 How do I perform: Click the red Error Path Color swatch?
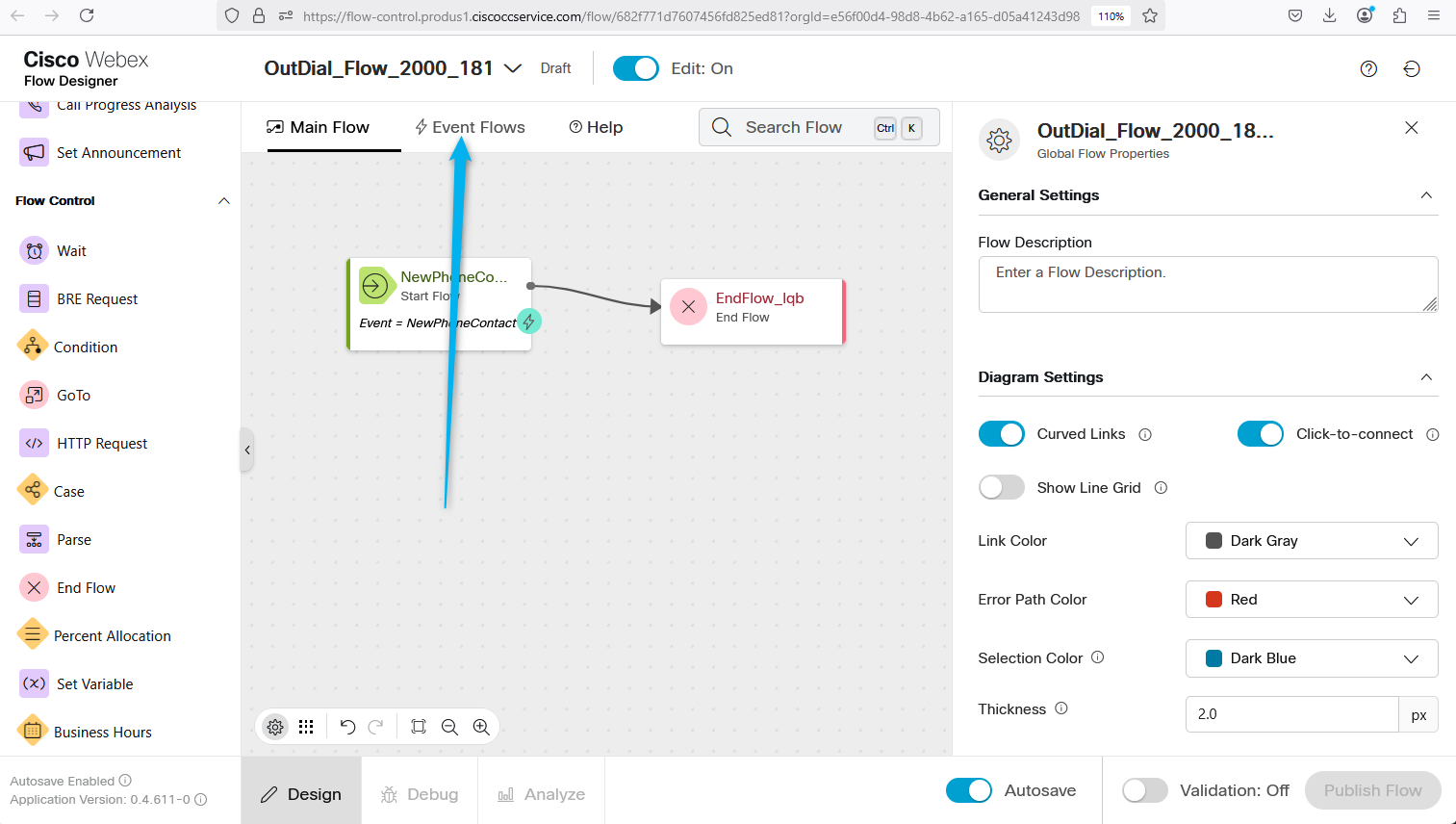coord(1214,600)
